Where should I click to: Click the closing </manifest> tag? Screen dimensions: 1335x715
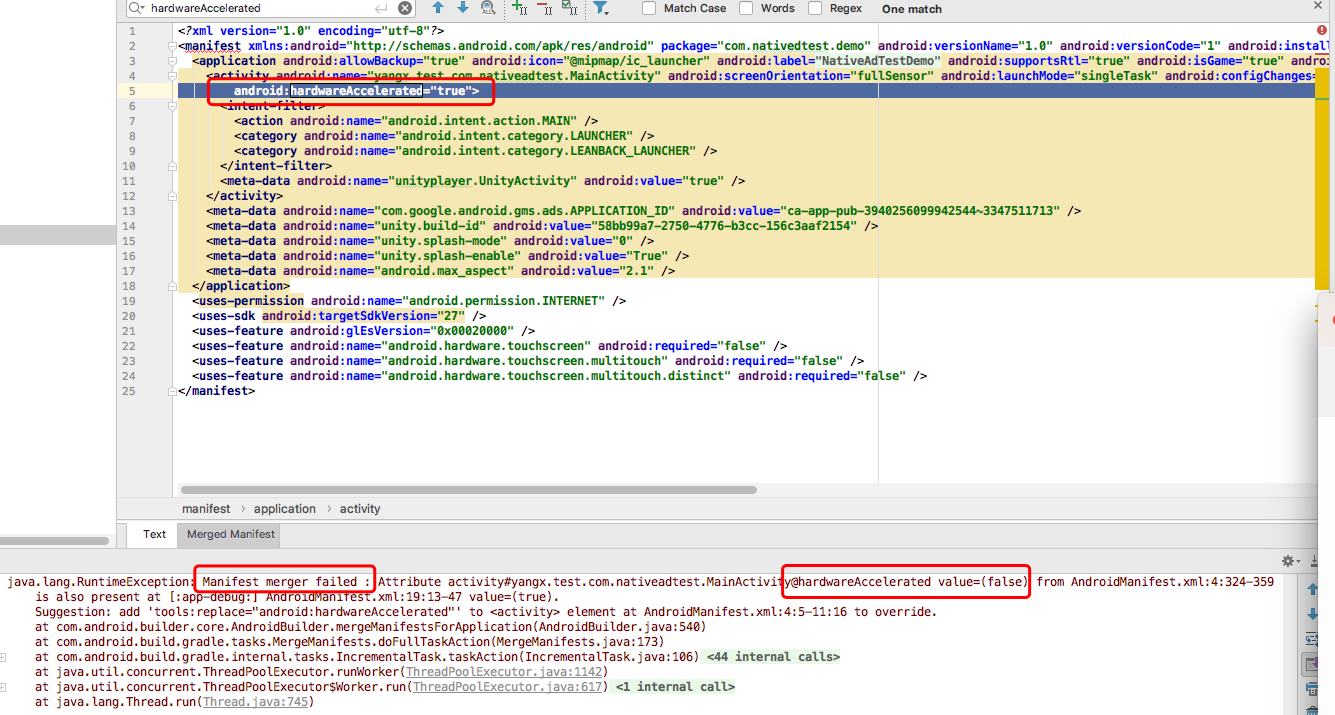coord(216,391)
